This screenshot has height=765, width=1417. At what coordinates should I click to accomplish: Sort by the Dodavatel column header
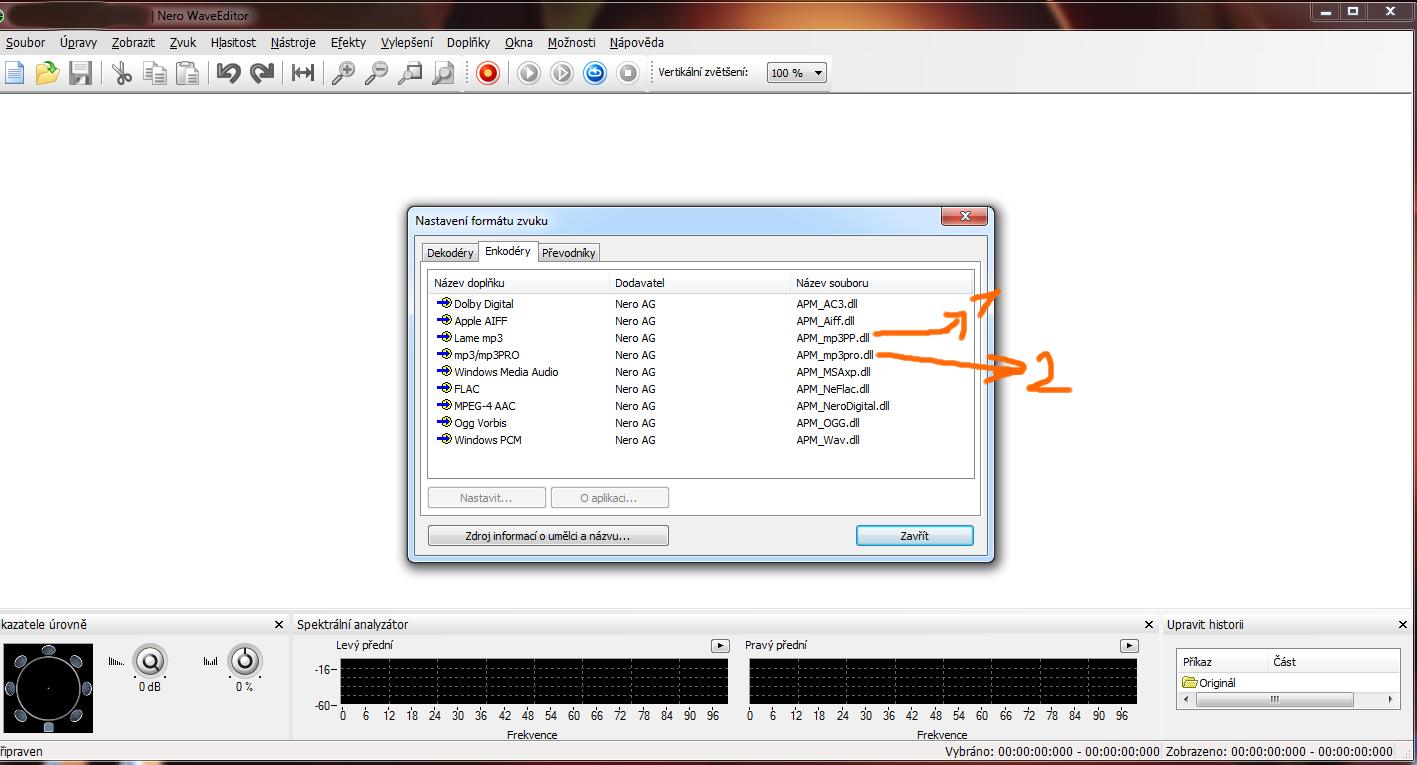click(x=700, y=283)
